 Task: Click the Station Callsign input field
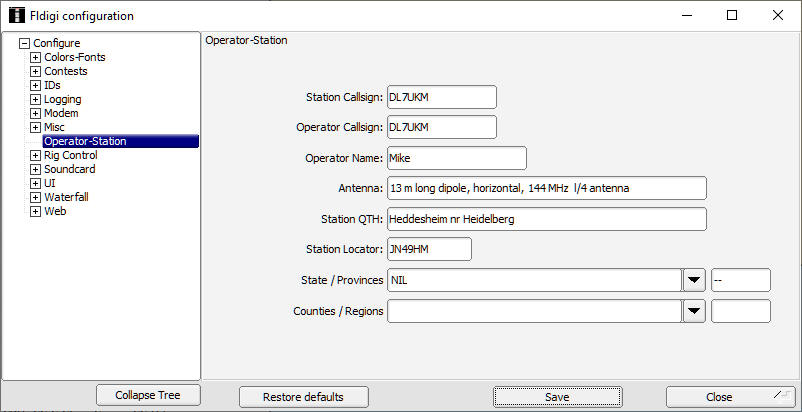tap(441, 97)
